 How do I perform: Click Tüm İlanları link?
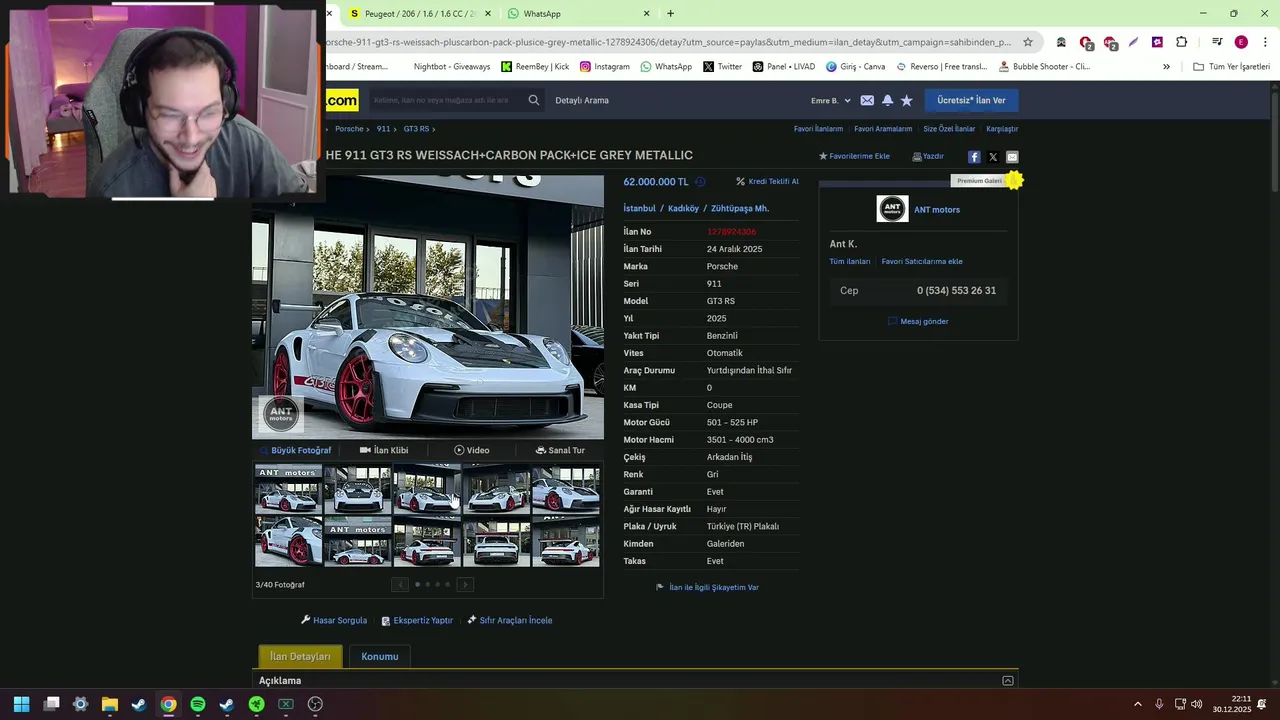coord(849,262)
